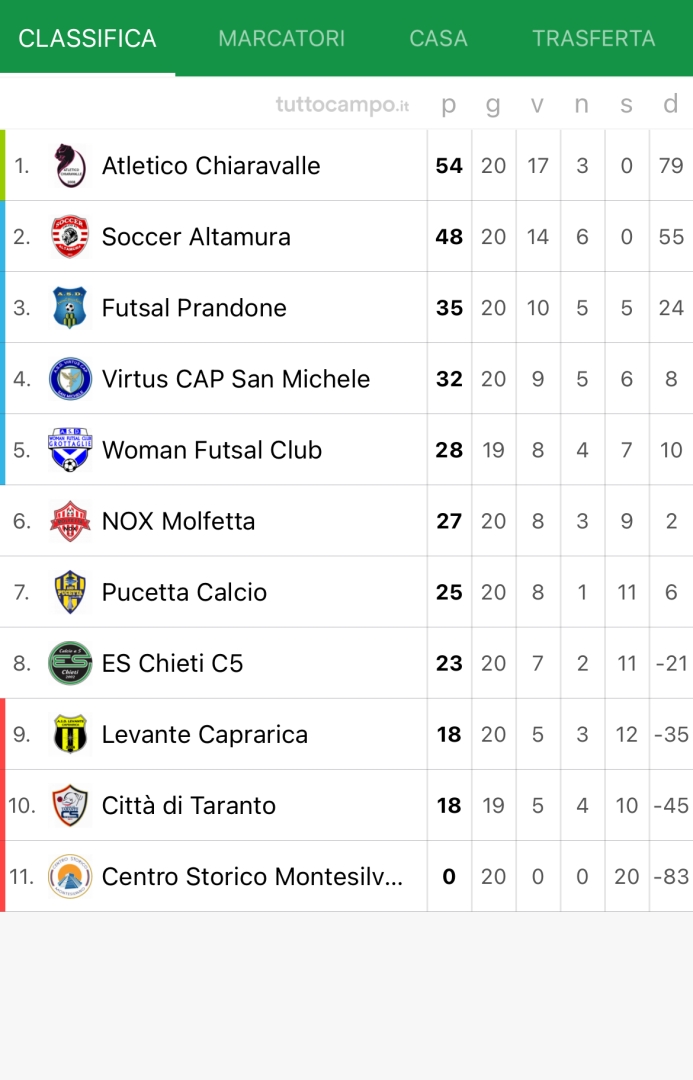Select the Città di Taranto logo

click(x=70, y=805)
